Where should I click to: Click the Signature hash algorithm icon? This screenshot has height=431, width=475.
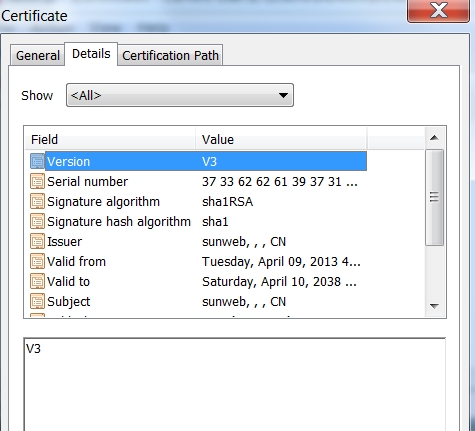click(x=37, y=221)
